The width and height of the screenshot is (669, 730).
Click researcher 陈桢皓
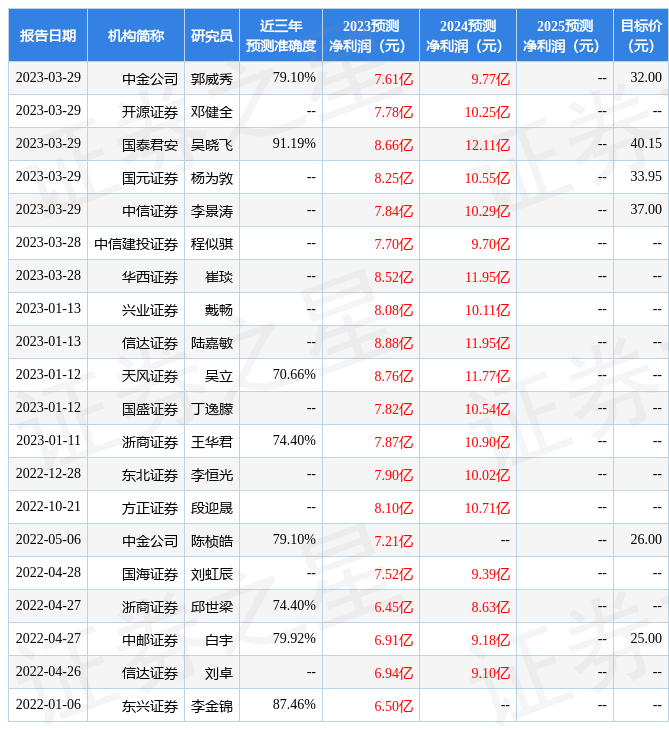[212, 541]
